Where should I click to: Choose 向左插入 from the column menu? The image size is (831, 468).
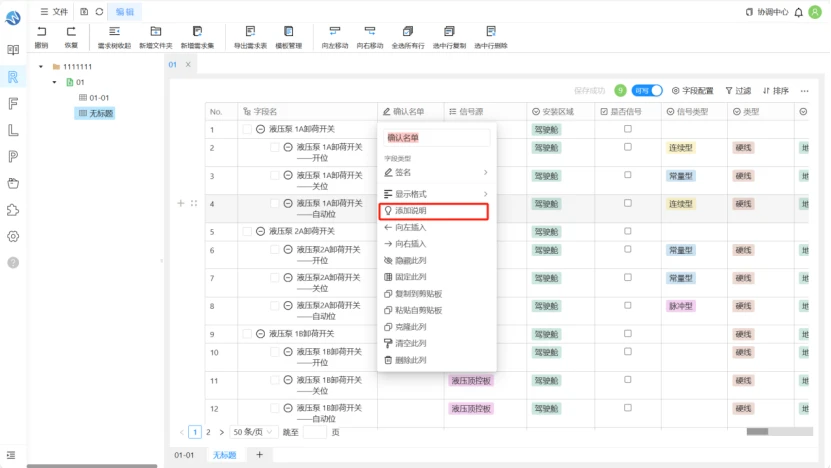[435, 227]
